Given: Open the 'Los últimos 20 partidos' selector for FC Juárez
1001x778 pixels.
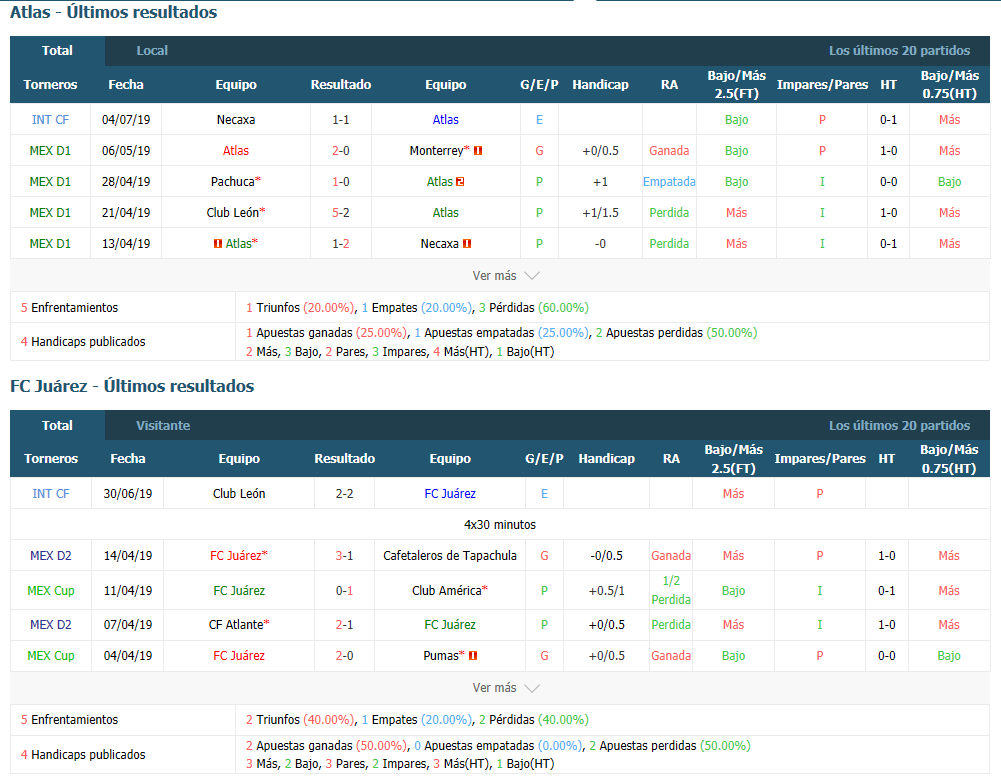Looking at the screenshot, I should click(x=899, y=426).
